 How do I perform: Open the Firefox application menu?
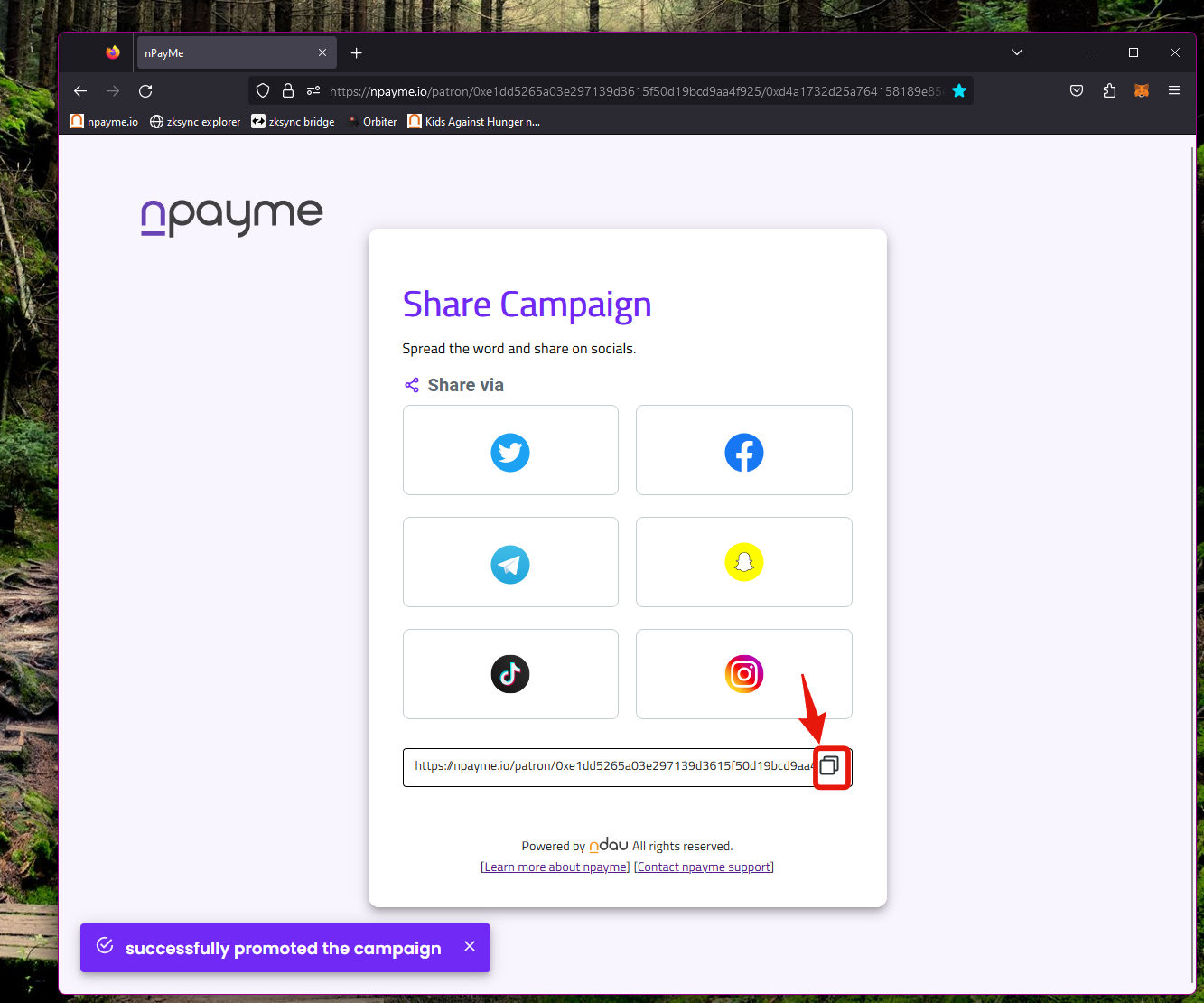(1174, 90)
